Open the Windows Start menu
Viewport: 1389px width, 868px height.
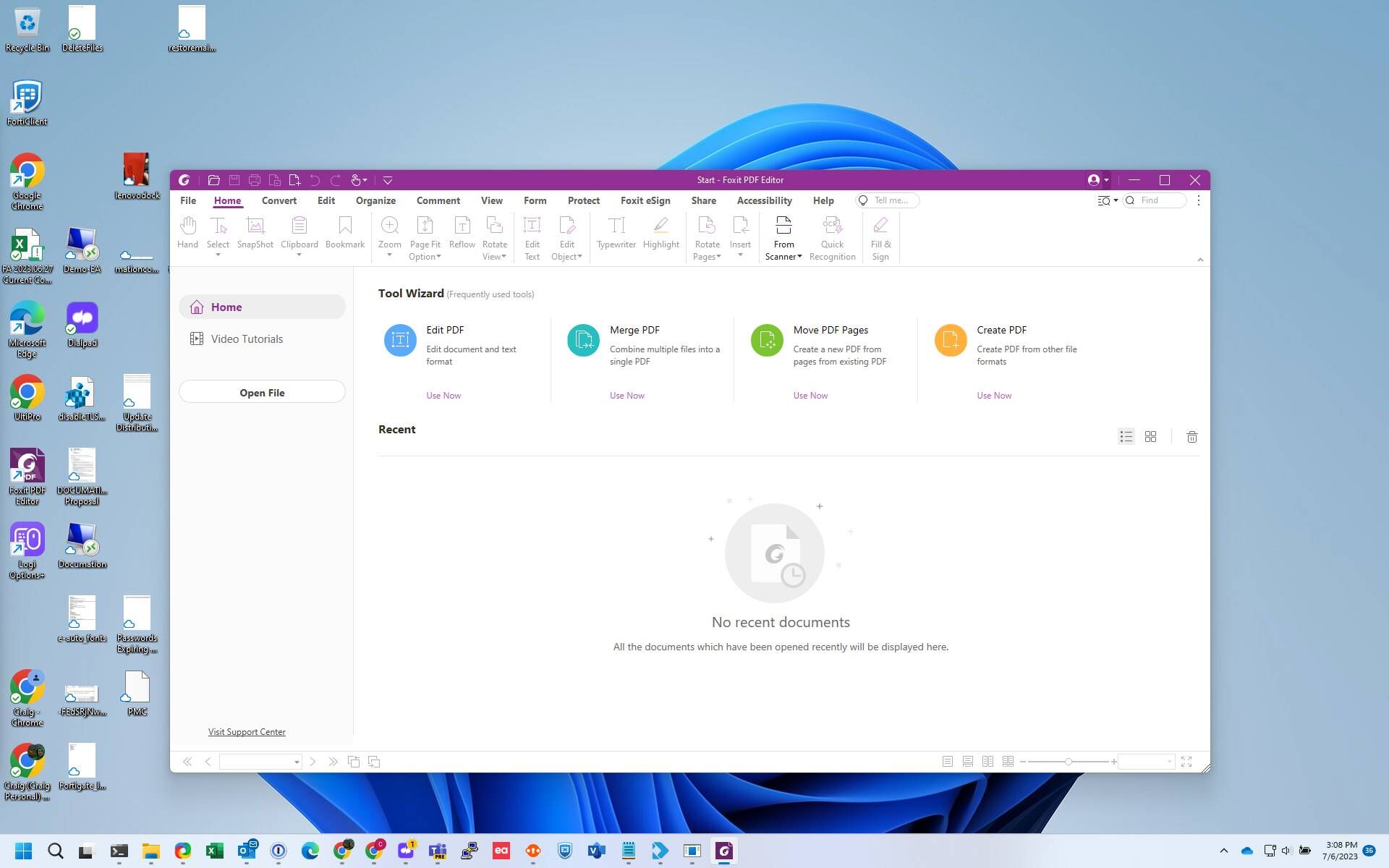pos(24,851)
